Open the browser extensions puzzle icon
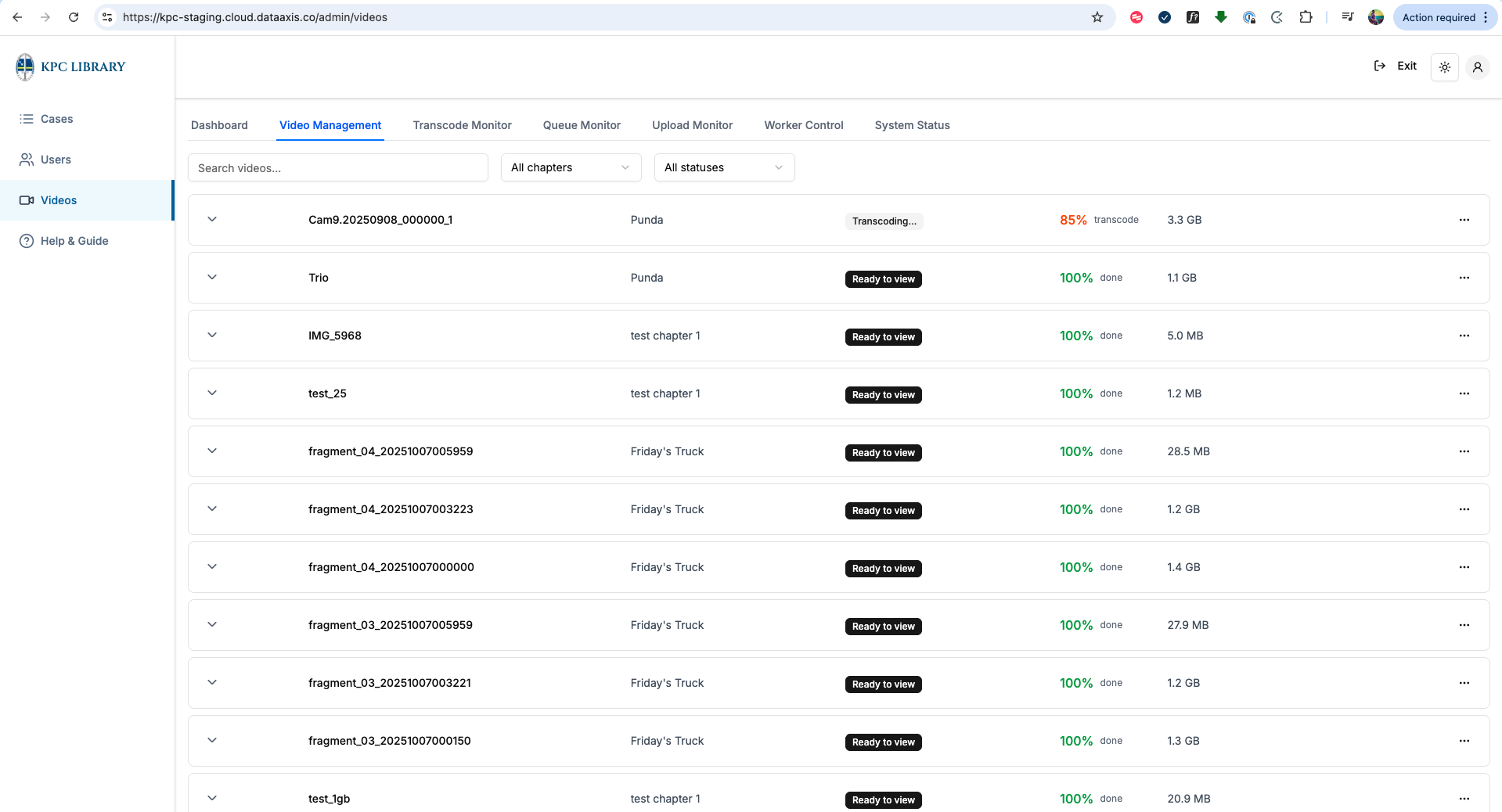The width and height of the screenshot is (1502, 812). point(1306,17)
